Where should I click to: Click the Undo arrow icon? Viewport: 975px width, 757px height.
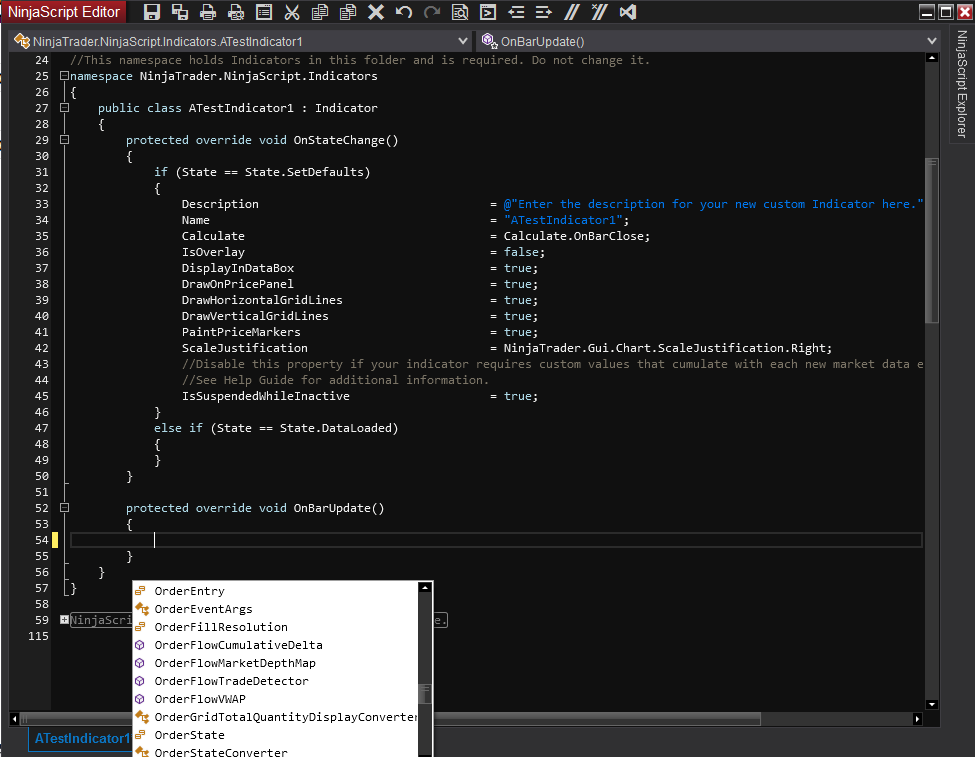pos(404,12)
